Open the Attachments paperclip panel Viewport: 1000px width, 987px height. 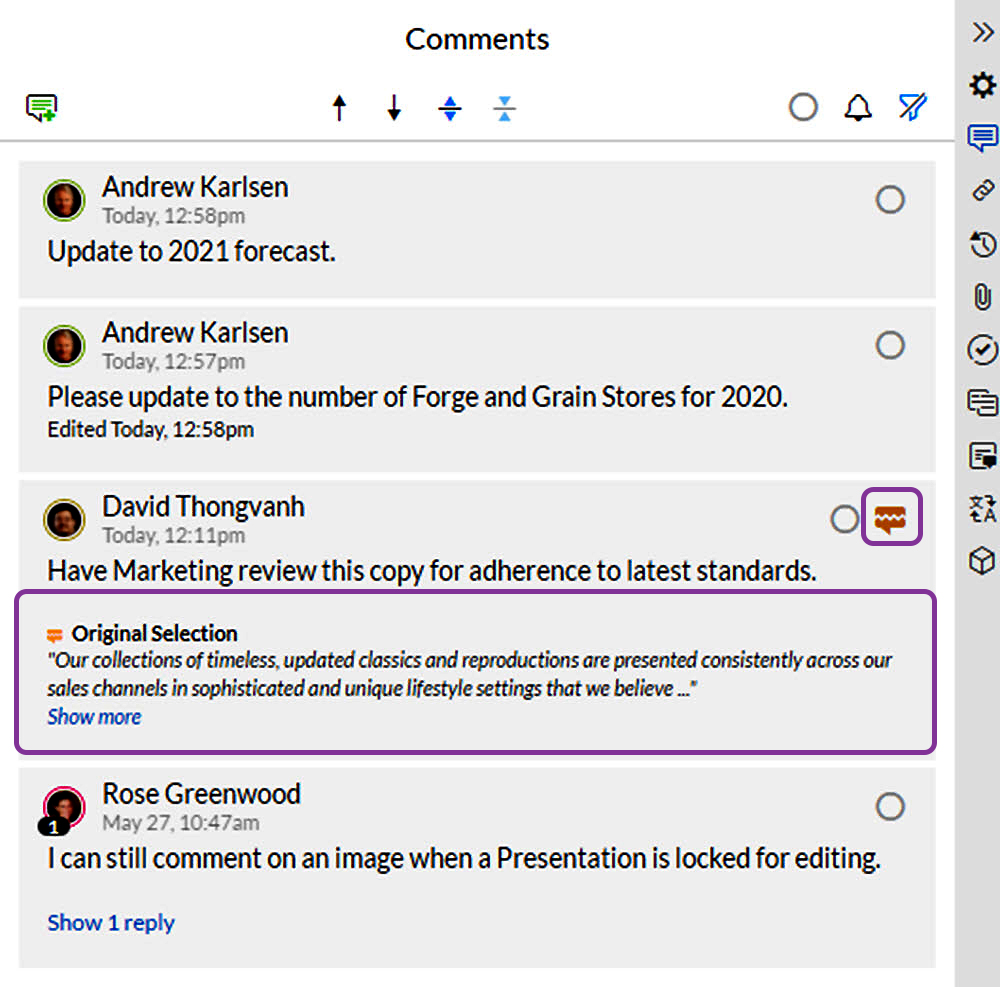pos(983,296)
